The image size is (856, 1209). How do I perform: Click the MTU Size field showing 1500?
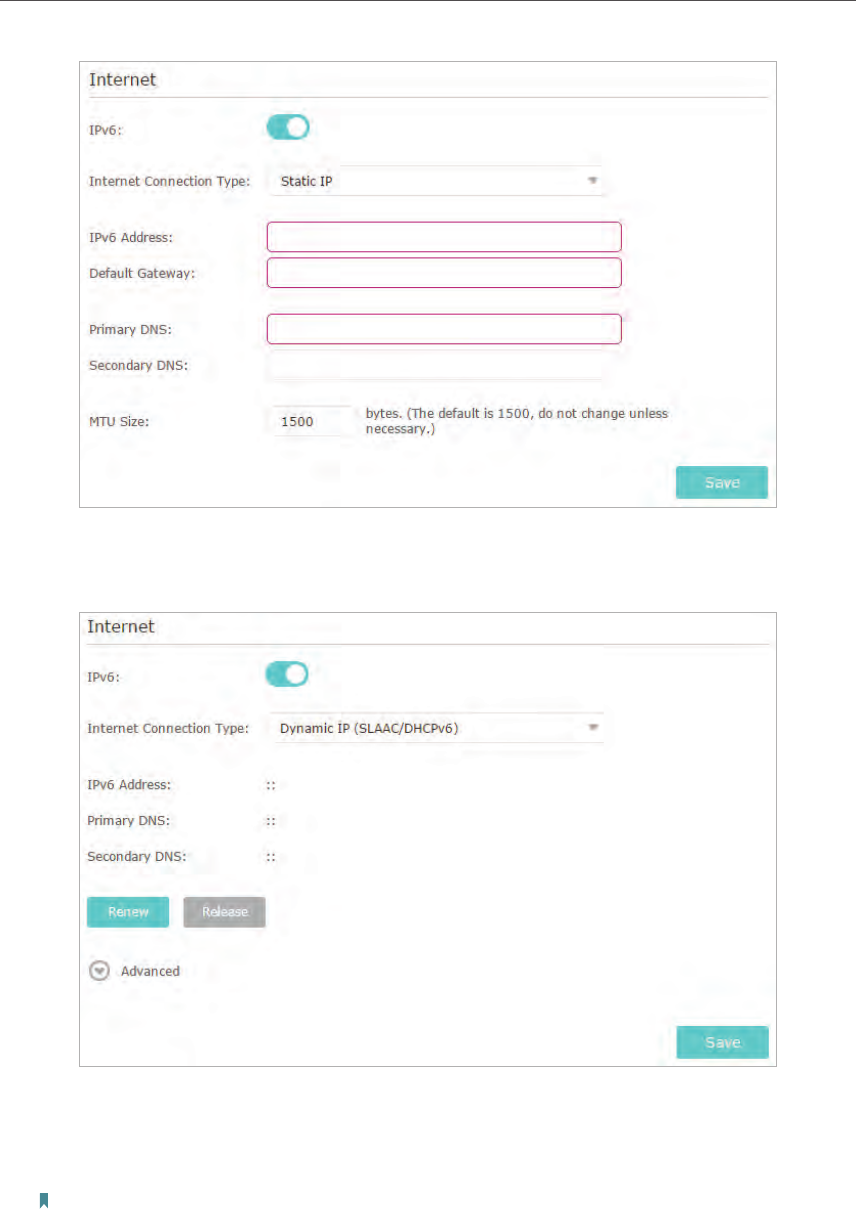[x=310, y=421]
